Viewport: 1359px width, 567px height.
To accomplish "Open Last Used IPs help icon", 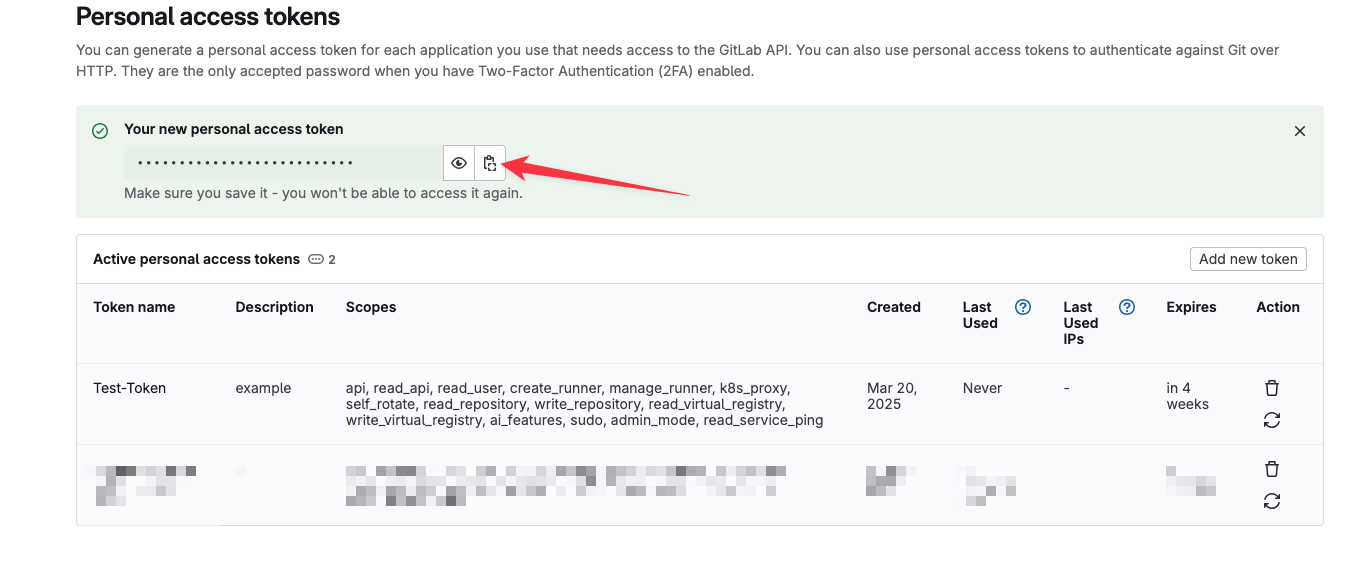I will (1126, 308).
